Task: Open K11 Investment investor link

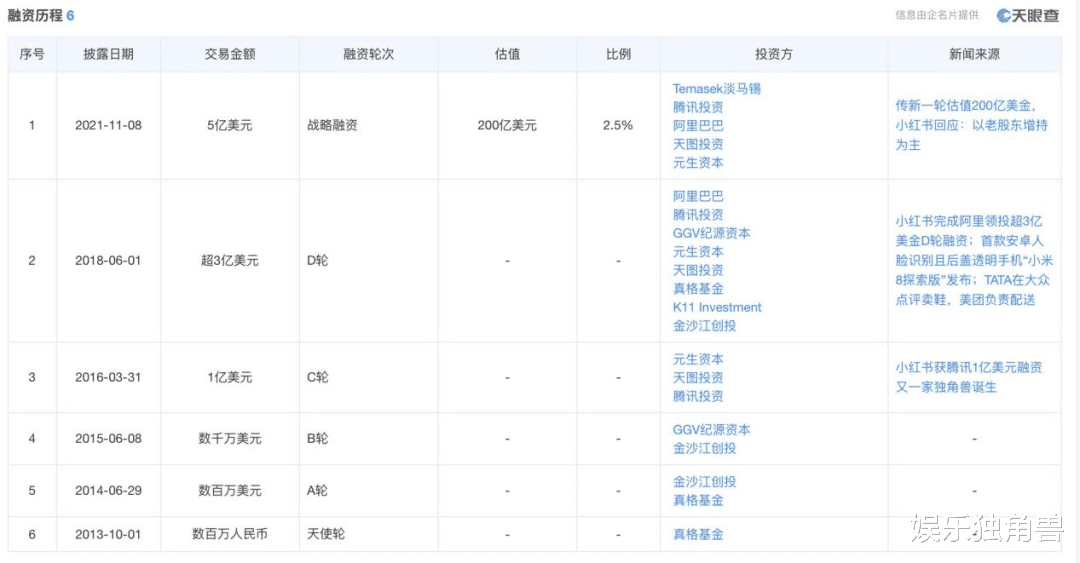Action: [717, 307]
